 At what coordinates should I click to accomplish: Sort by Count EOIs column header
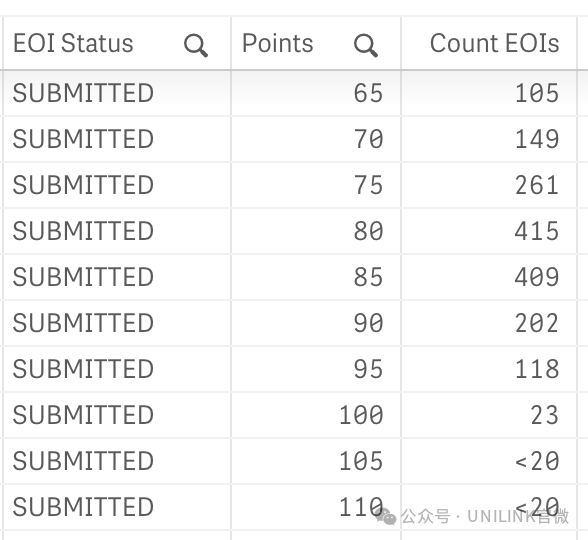495,43
